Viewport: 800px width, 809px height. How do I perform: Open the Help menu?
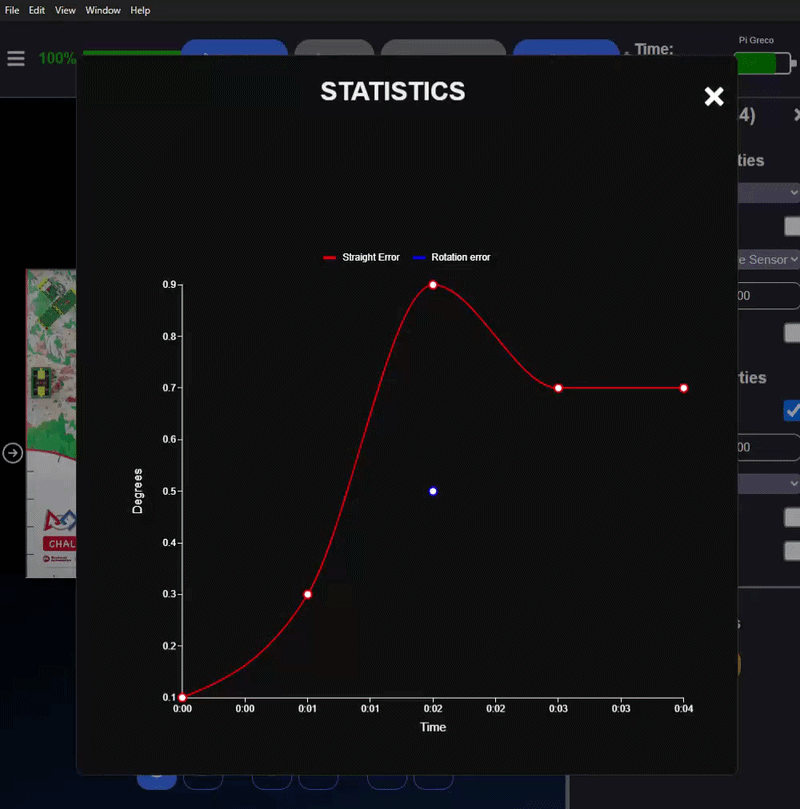pos(140,10)
